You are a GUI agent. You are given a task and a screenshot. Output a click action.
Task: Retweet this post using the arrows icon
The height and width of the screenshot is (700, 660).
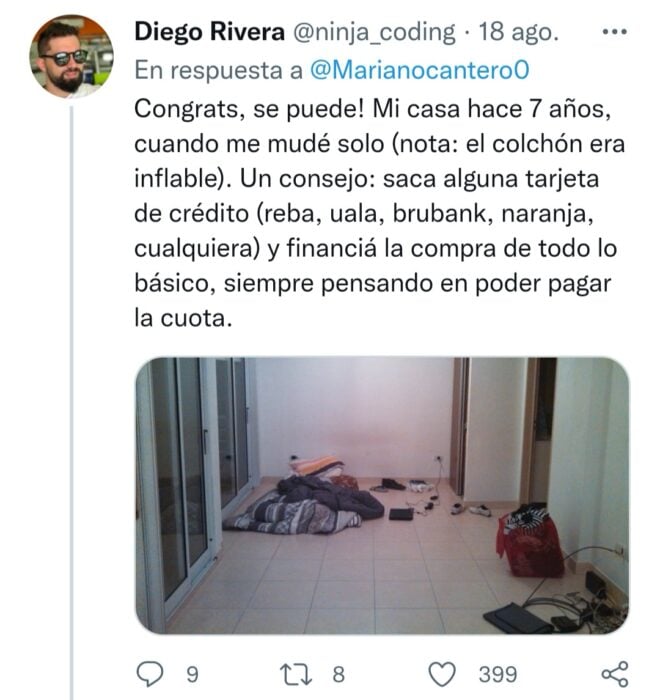[296, 674]
